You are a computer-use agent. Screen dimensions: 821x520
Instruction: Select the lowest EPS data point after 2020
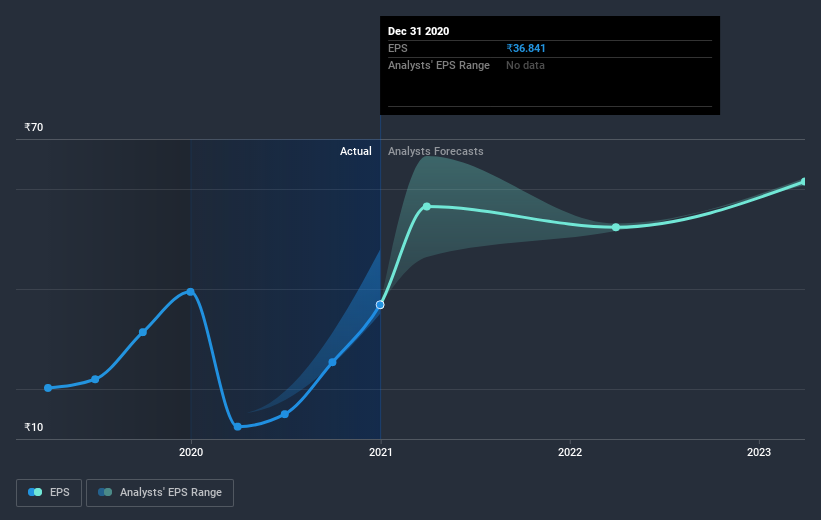coord(238,427)
